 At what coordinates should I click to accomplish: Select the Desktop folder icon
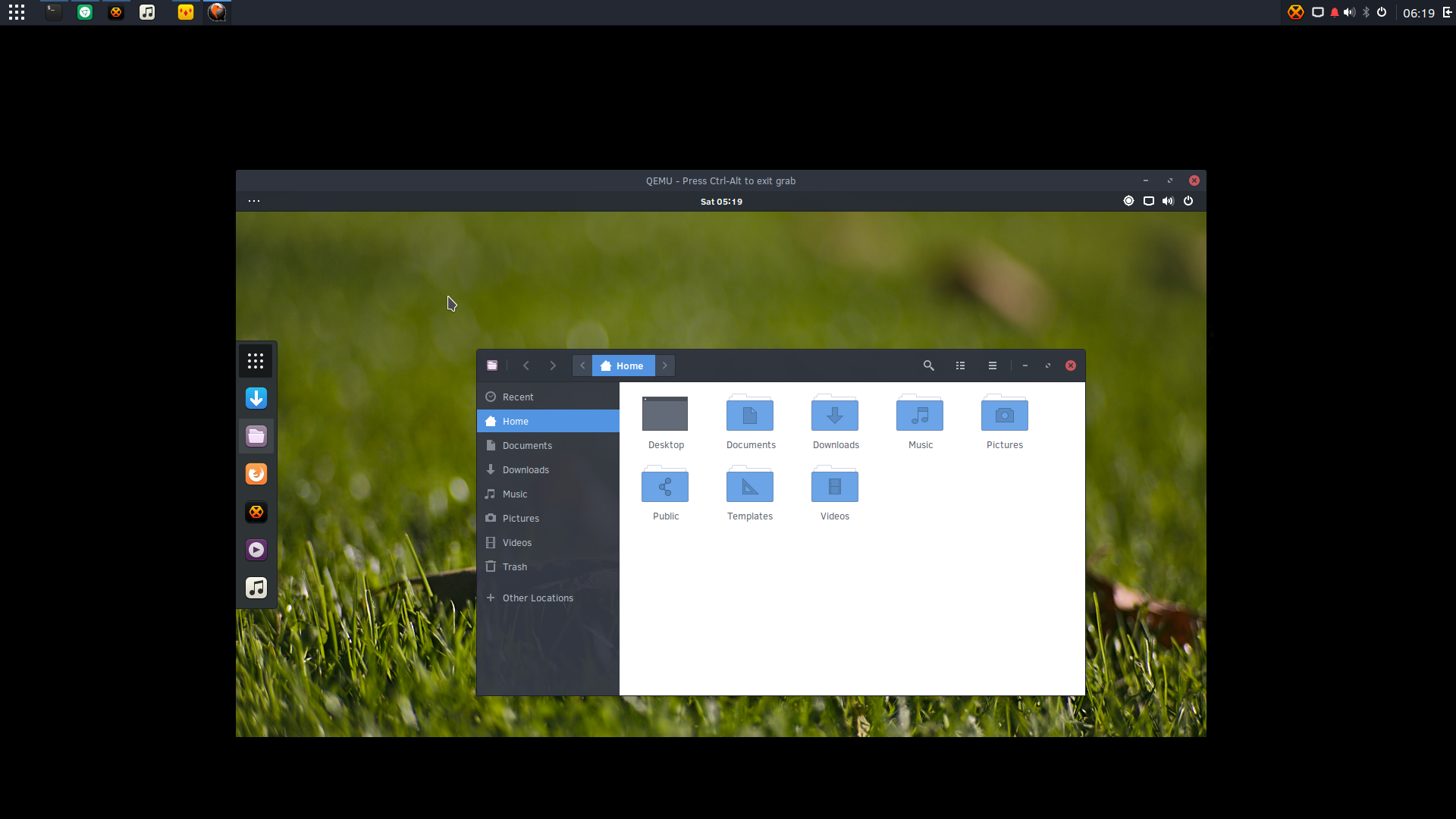(665, 414)
